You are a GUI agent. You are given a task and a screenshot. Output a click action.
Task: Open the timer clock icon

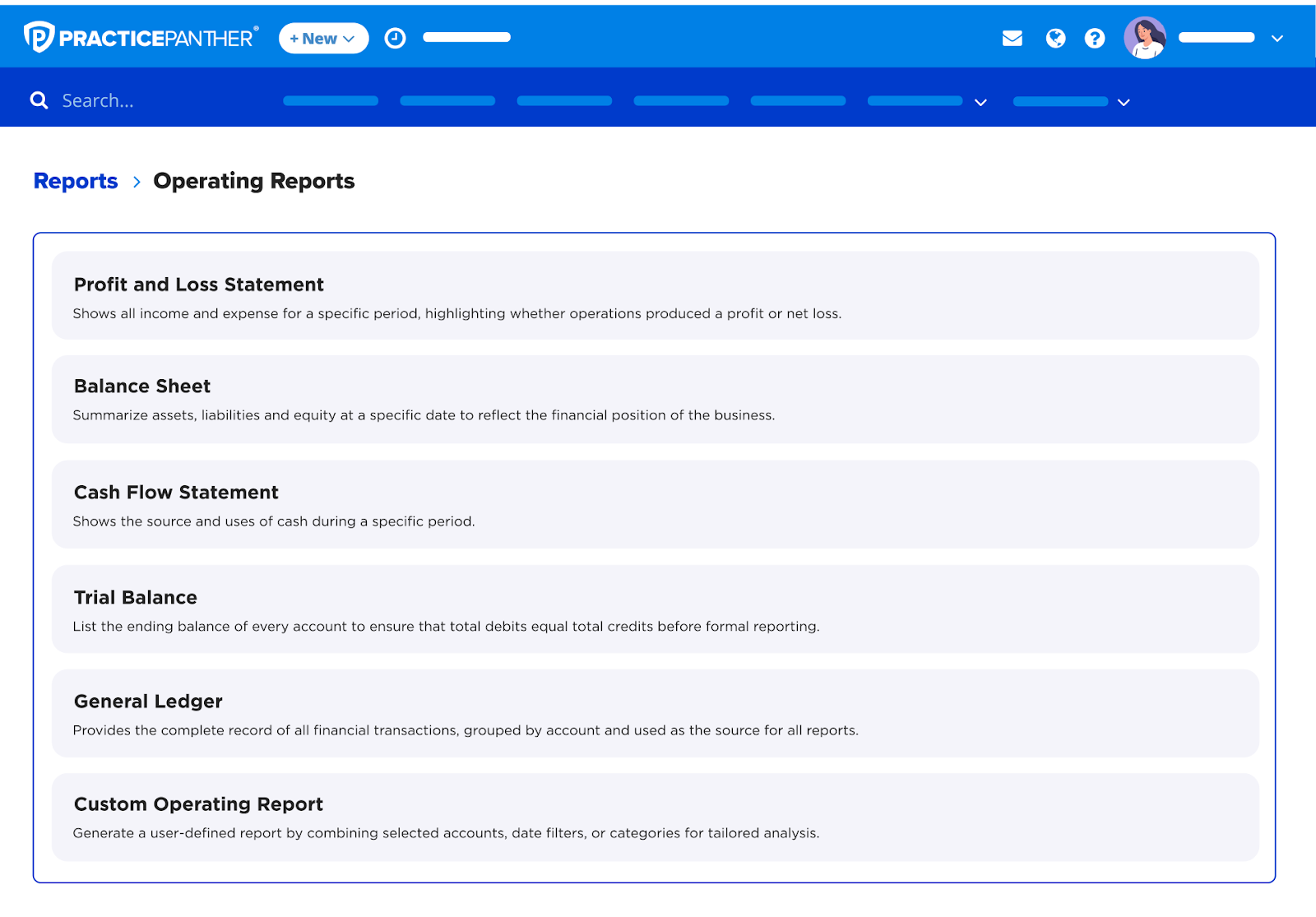point(395,38)
